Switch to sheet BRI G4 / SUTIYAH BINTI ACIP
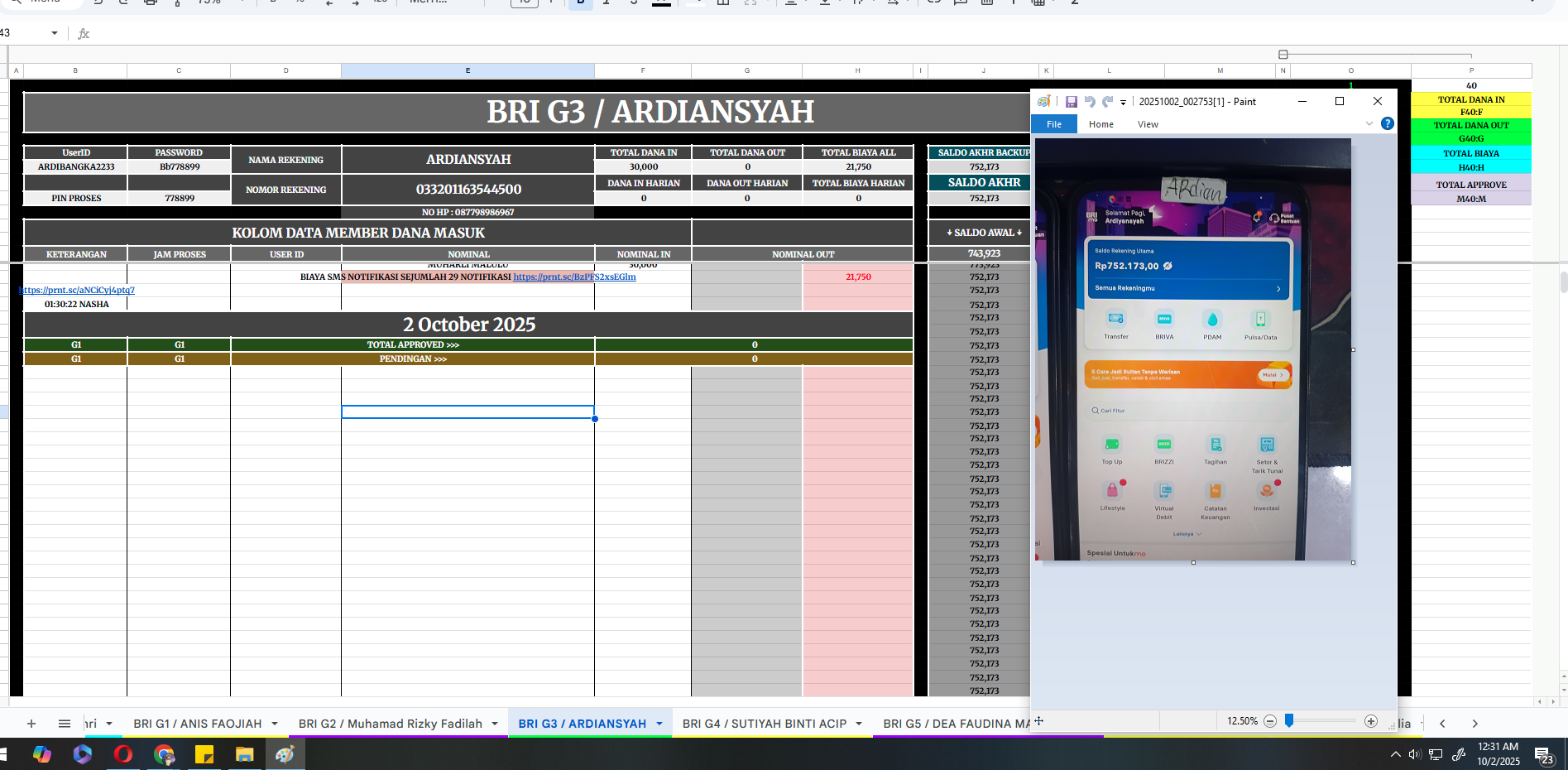 pos(765,724)
